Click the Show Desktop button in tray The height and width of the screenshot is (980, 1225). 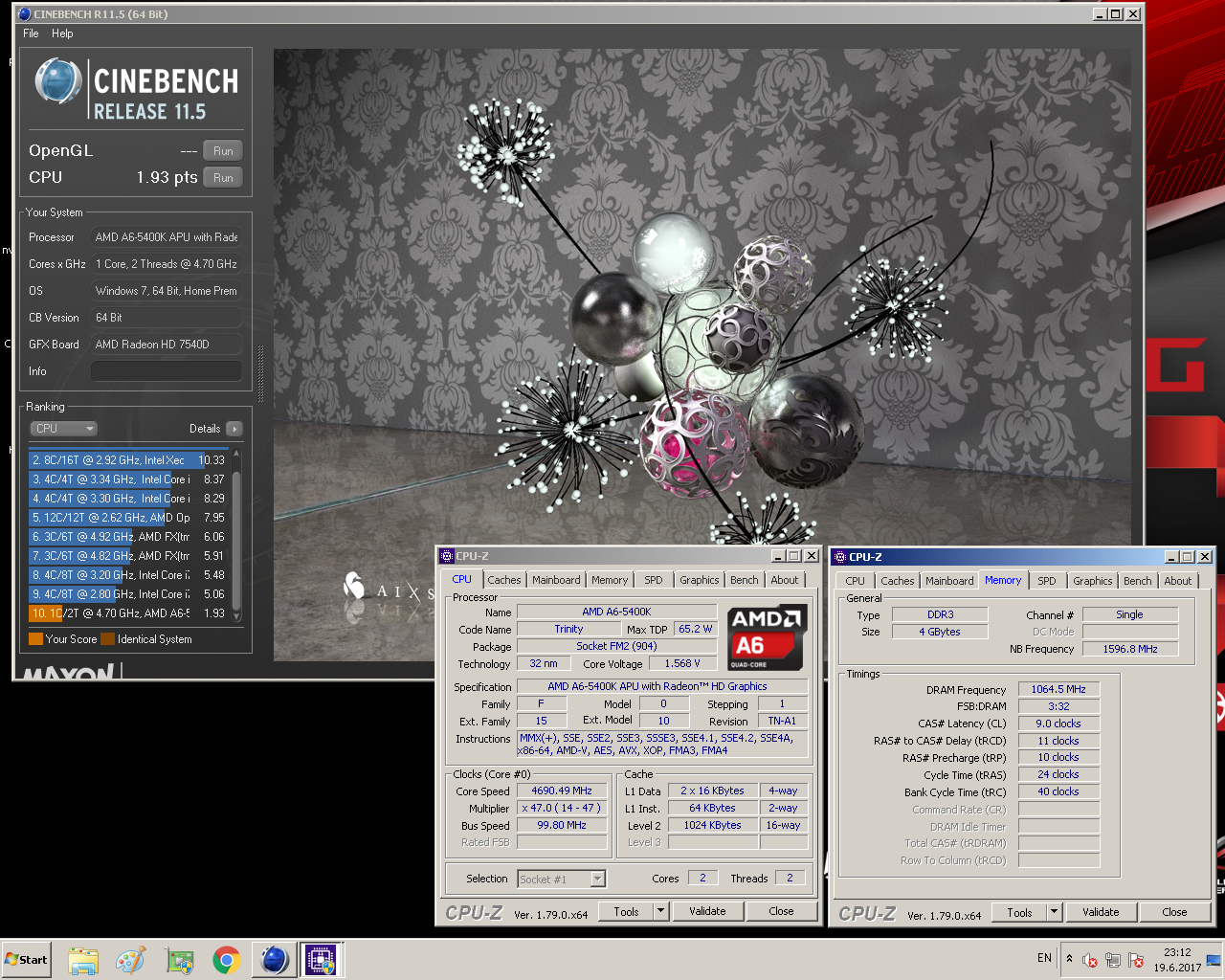coord(1214,959)
